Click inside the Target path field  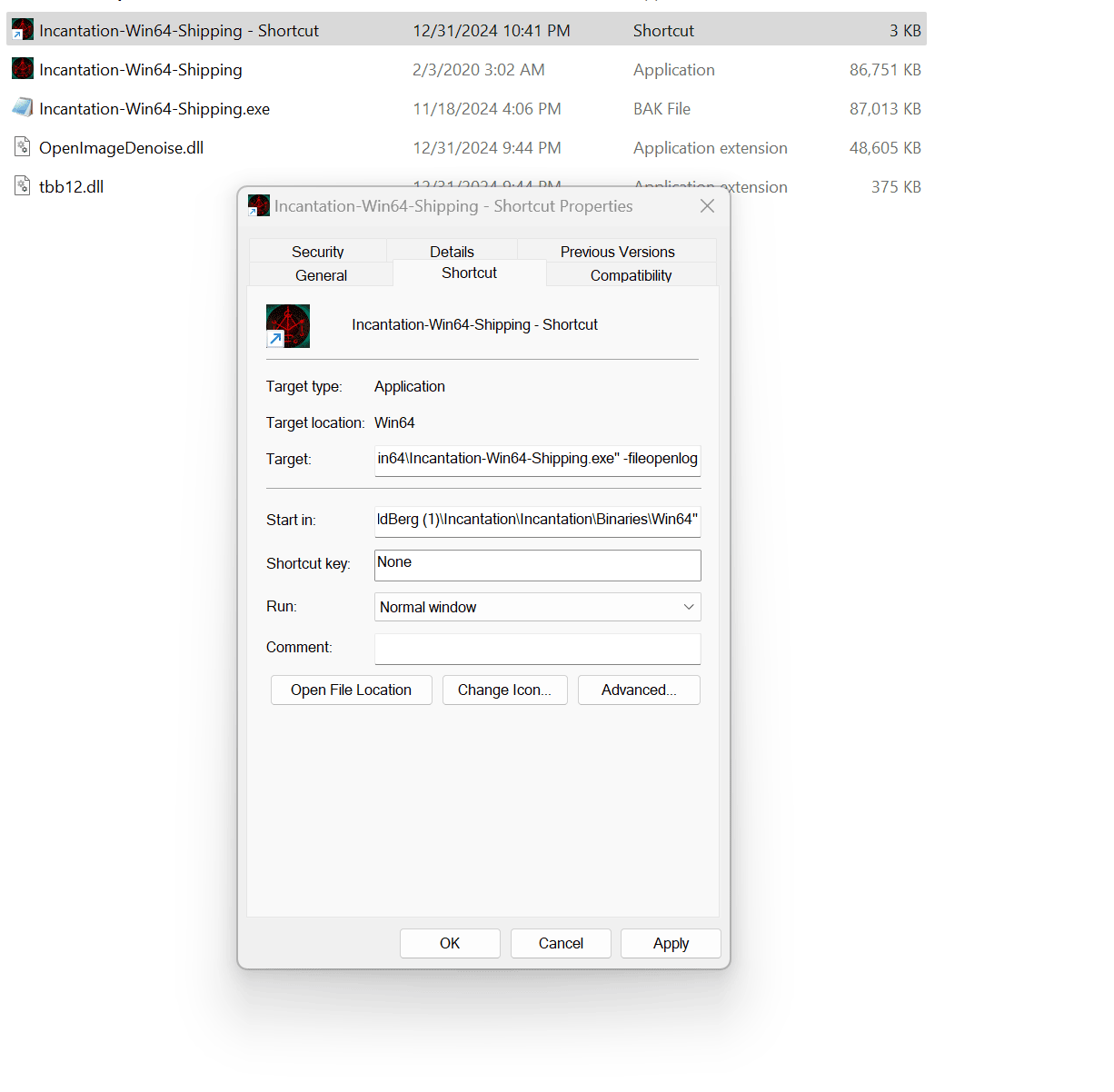537,459
